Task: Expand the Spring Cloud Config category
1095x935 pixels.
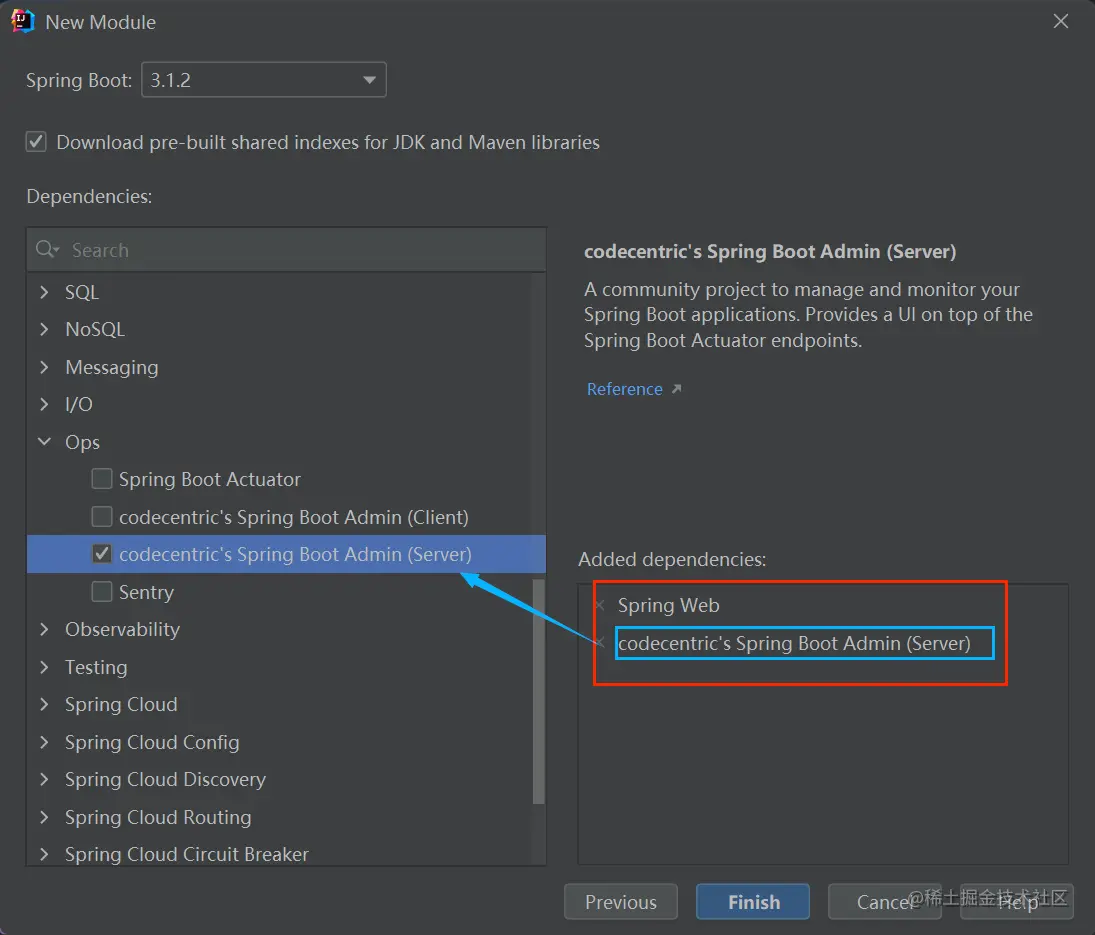Action: click(x=45, y=742)
